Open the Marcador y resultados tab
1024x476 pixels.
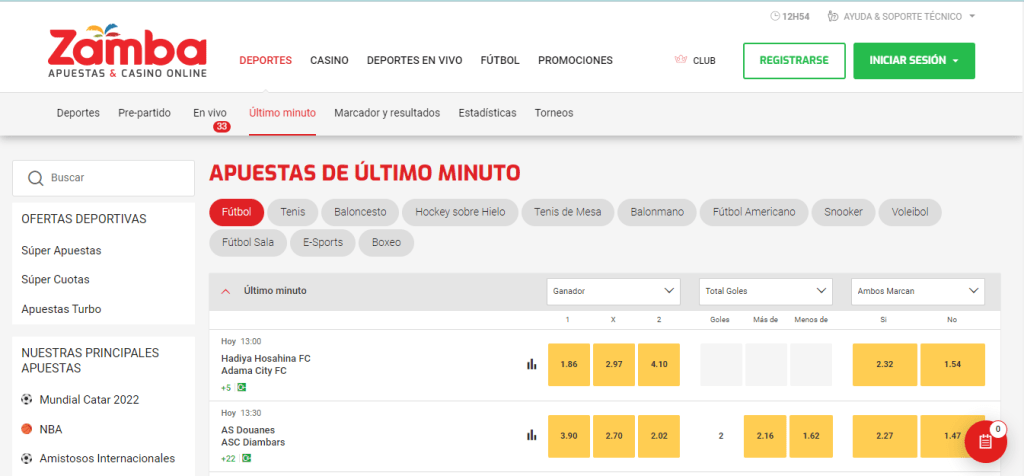point(387,113)
